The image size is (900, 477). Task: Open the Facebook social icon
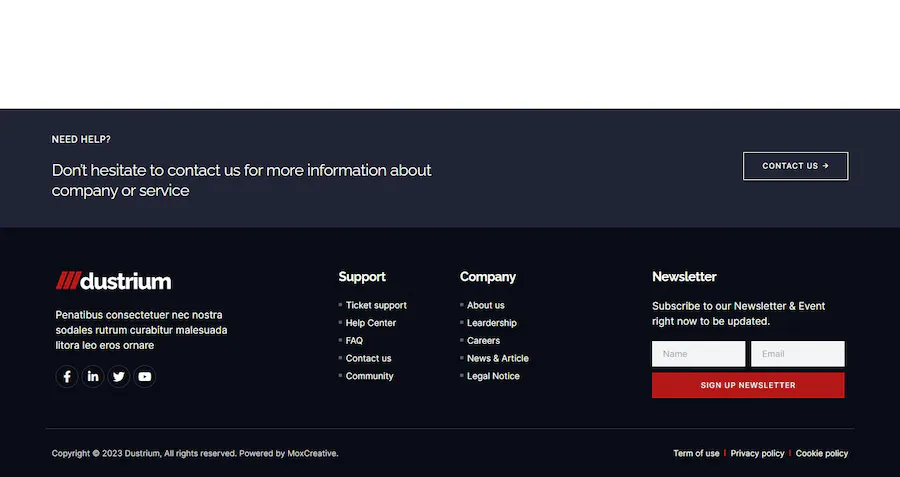click(x=67, y=377)
